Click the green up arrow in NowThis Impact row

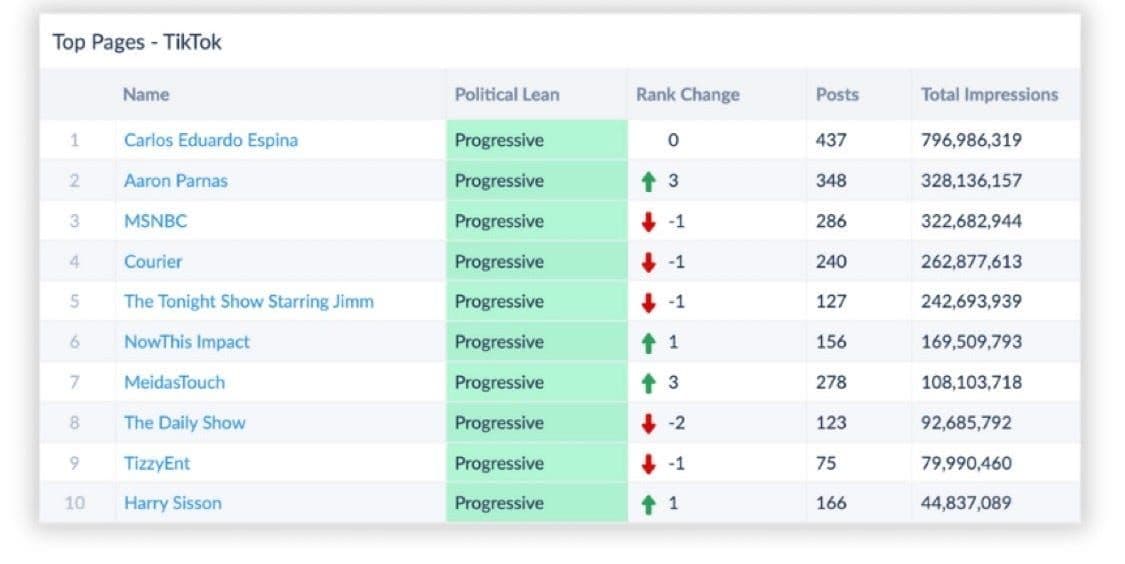648,343
